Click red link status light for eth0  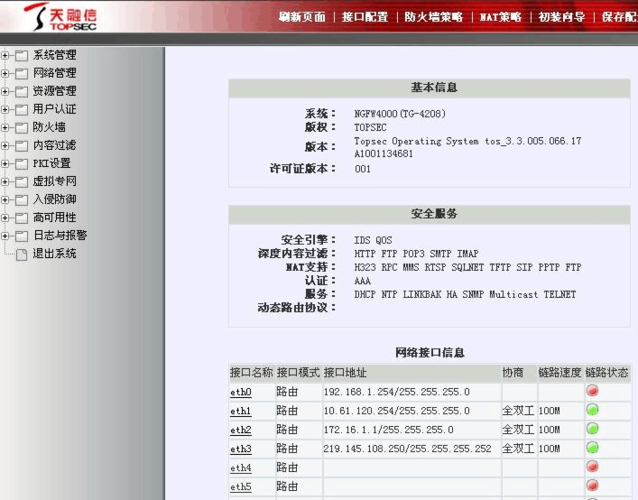click(592, 391)
